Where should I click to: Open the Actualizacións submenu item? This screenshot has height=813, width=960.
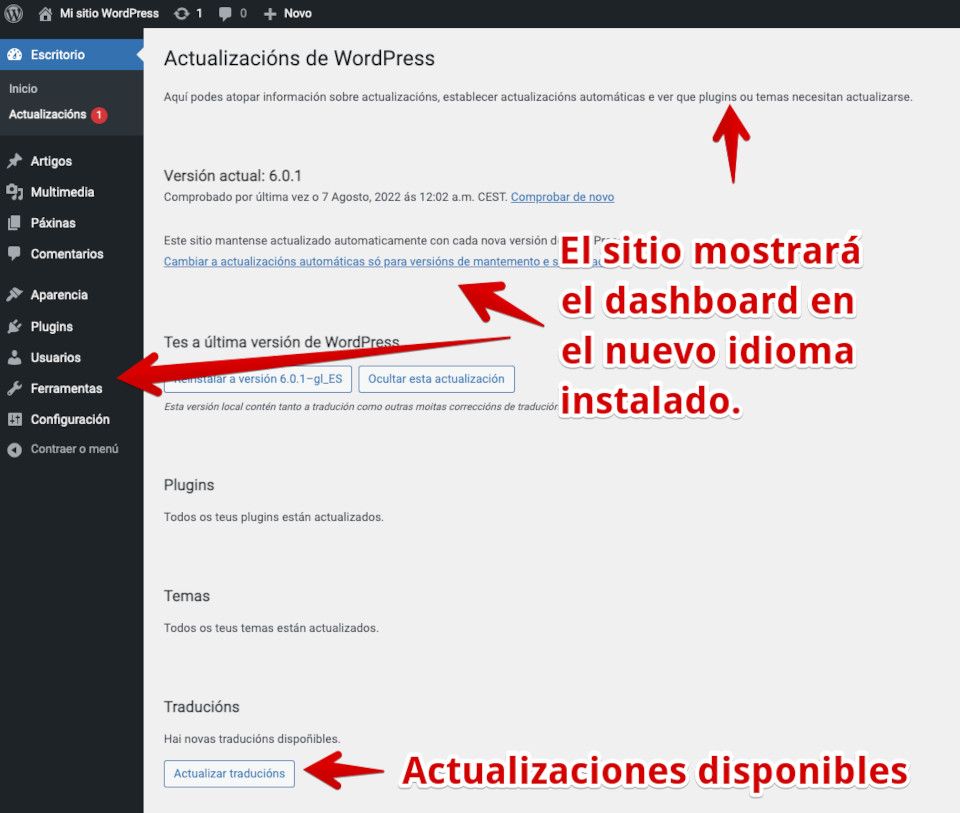(47, 114)
